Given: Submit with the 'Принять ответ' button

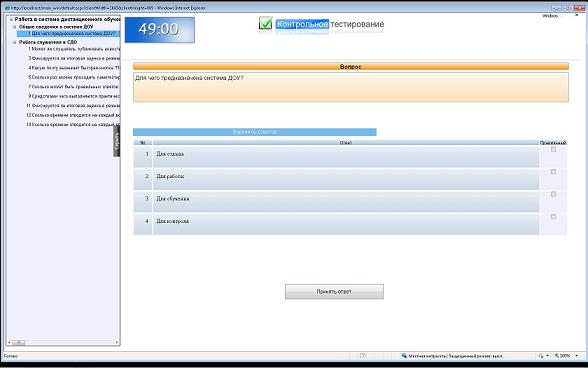Looking at the screenshot, I should pyautogui.click(x=334, y=291).
